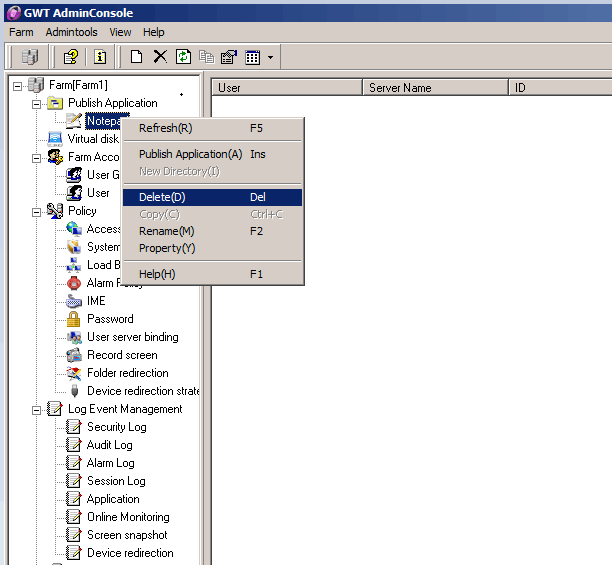612x565 pixels.
Task: Click the Password padlock icon in tree
Action: pyautogui.click(x=73, y=319)
